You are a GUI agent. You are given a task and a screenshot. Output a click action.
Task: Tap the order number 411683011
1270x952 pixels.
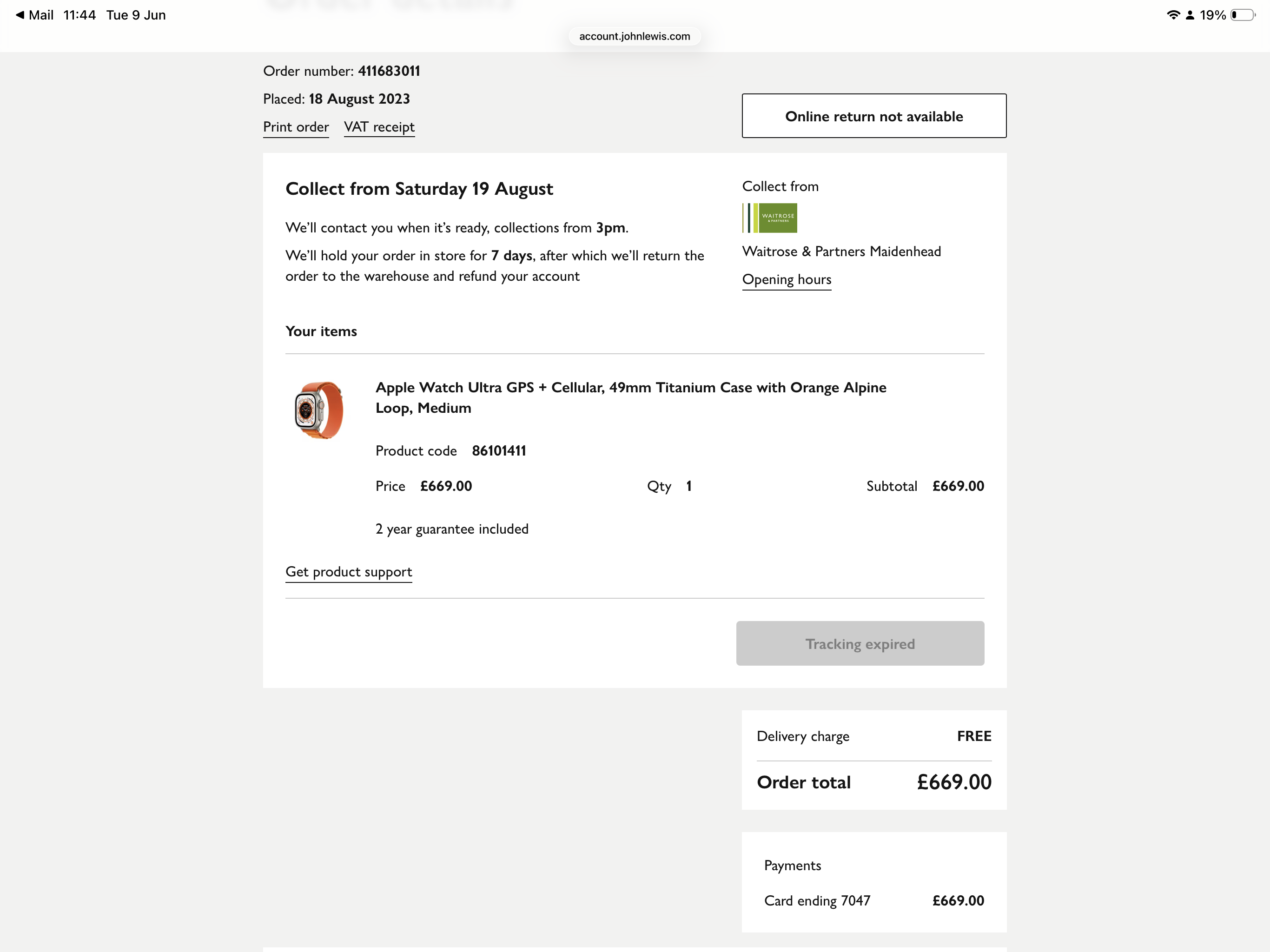pos(389,71)
